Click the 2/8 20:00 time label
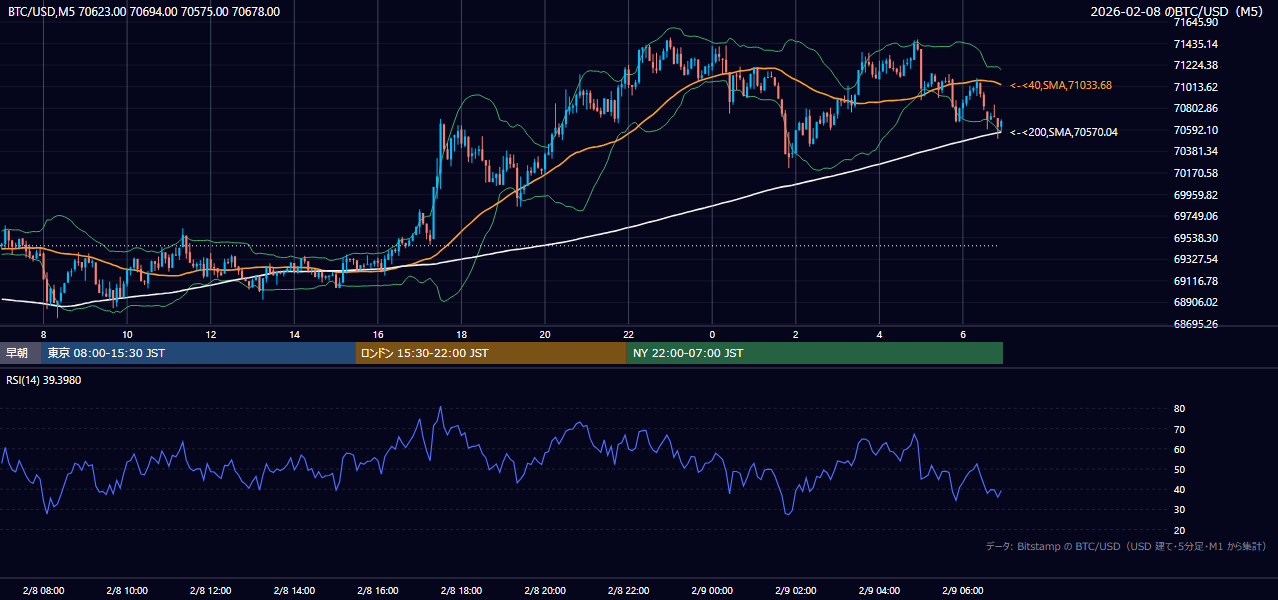Image resolution: width=1278 pixels, height=600 pixels. (x=544, y=591)
